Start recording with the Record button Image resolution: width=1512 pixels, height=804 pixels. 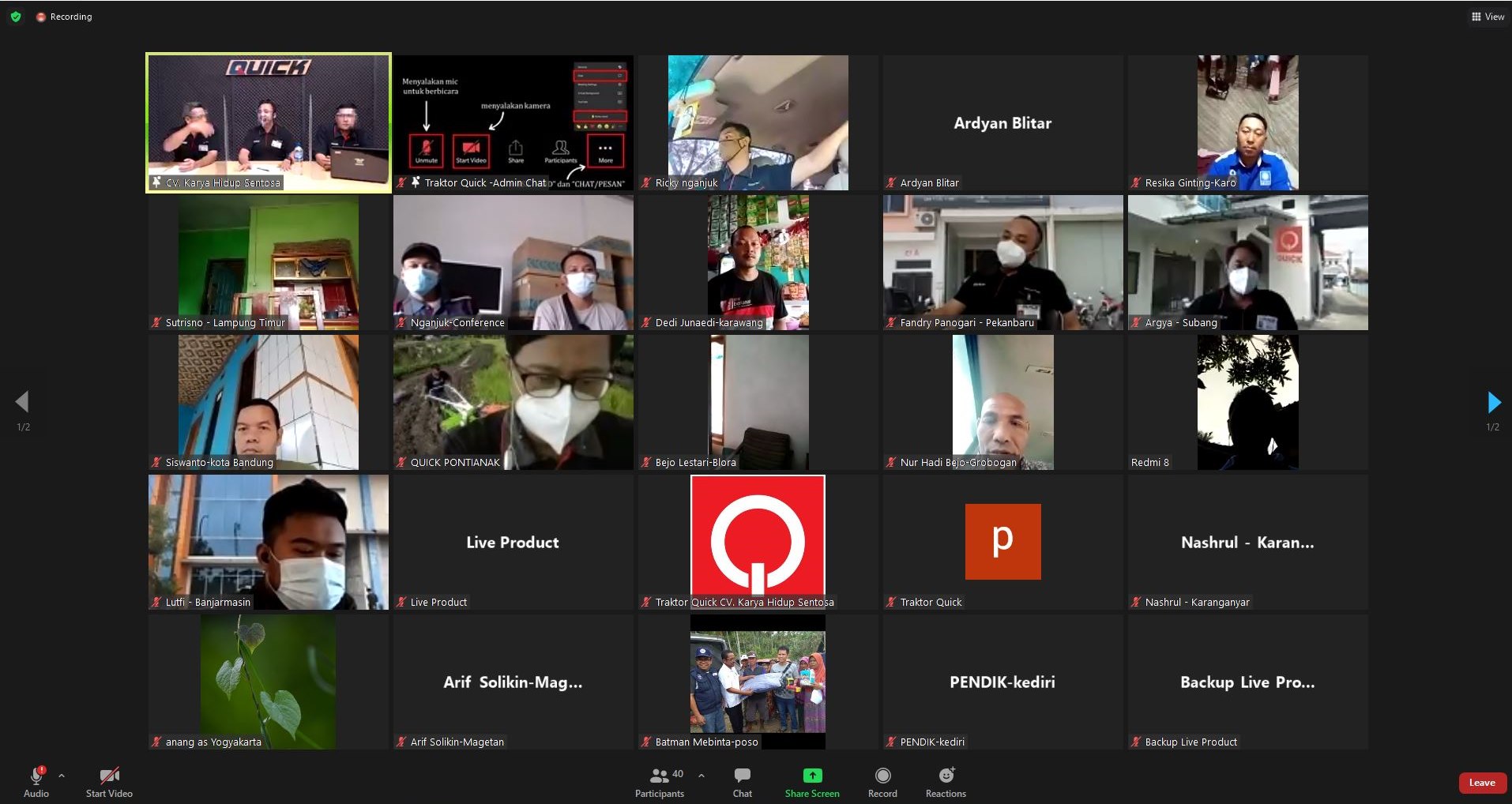[x=882, y=782]
